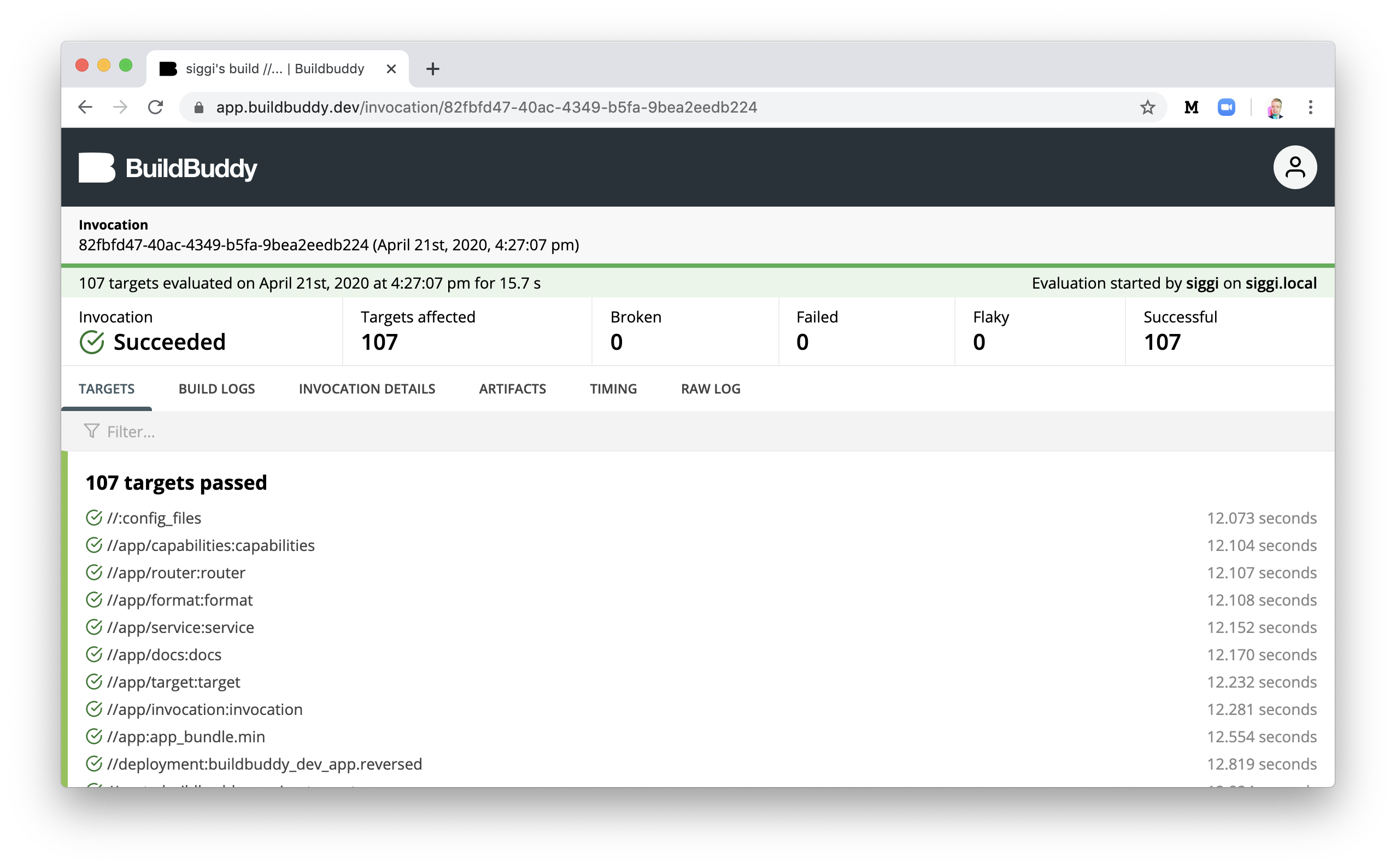Open the Invocation Details tab
The image size is (1396, 868).
(x=367, y=389)
